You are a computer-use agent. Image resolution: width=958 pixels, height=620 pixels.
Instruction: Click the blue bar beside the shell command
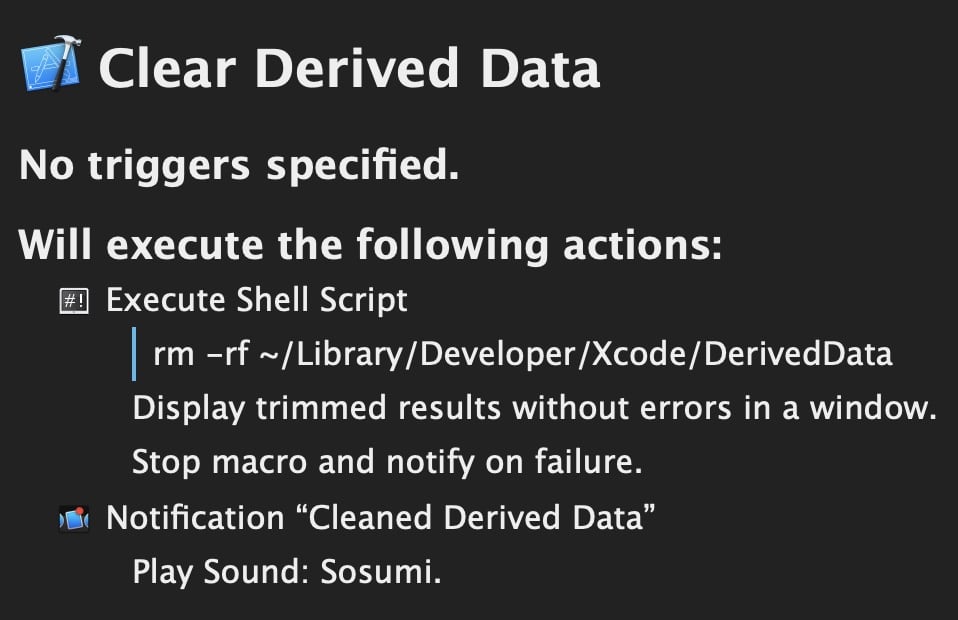pyautogui.click(x=134, y=354)
